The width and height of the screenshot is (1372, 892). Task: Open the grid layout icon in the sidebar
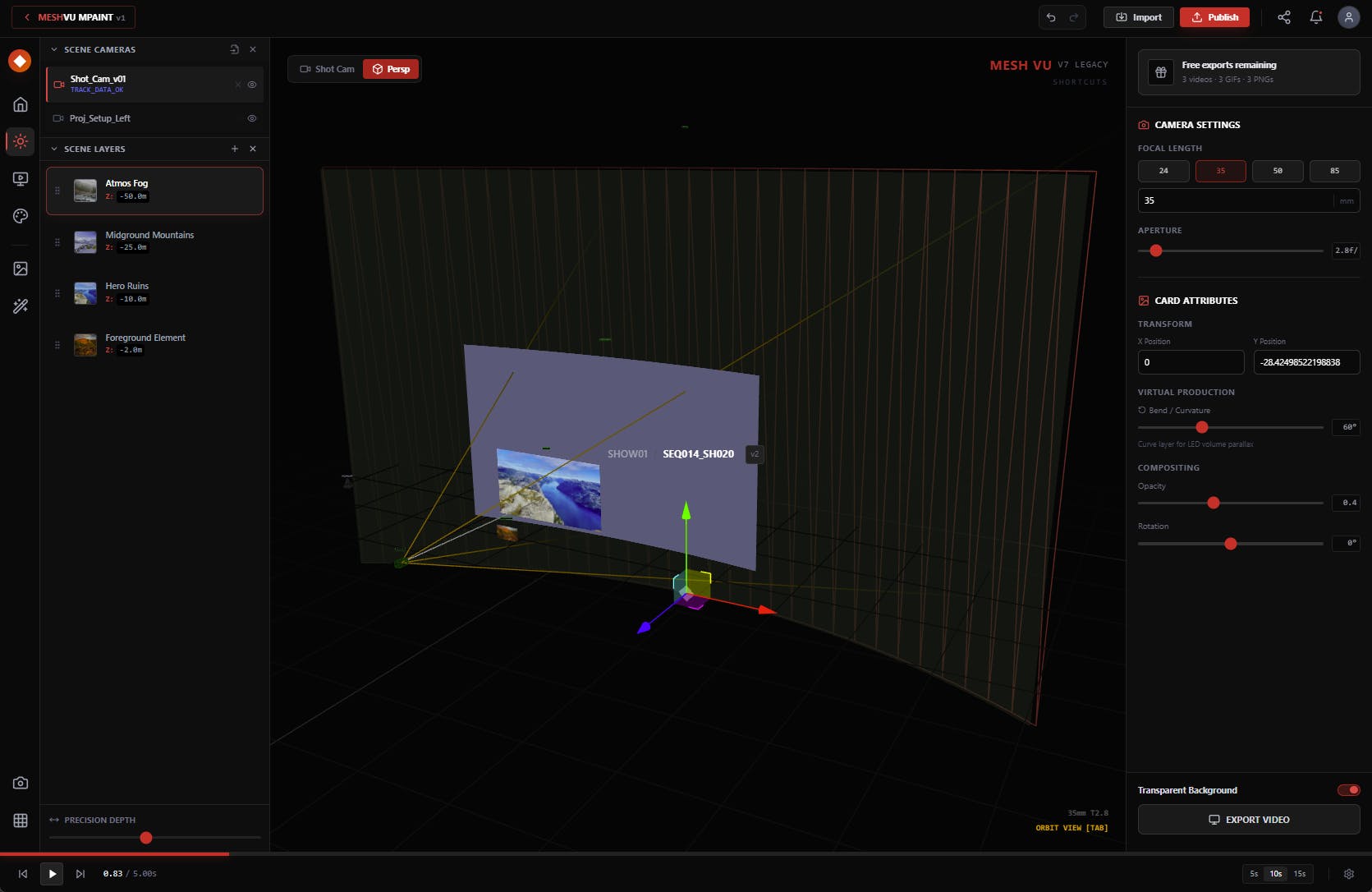pos(21,821)
